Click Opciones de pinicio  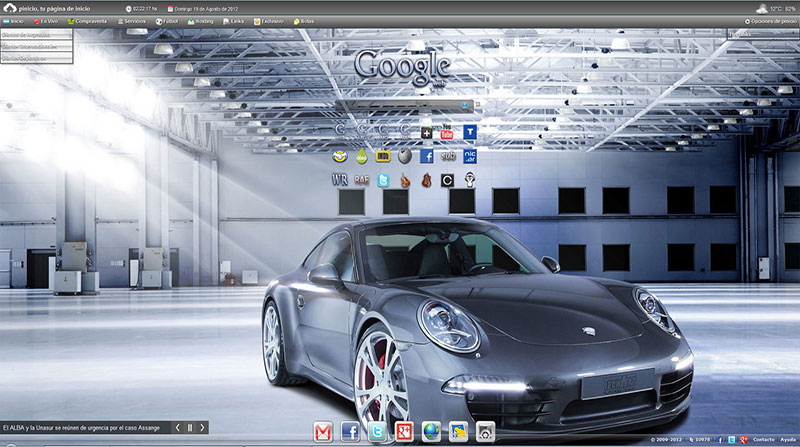[x=772, y=20]
